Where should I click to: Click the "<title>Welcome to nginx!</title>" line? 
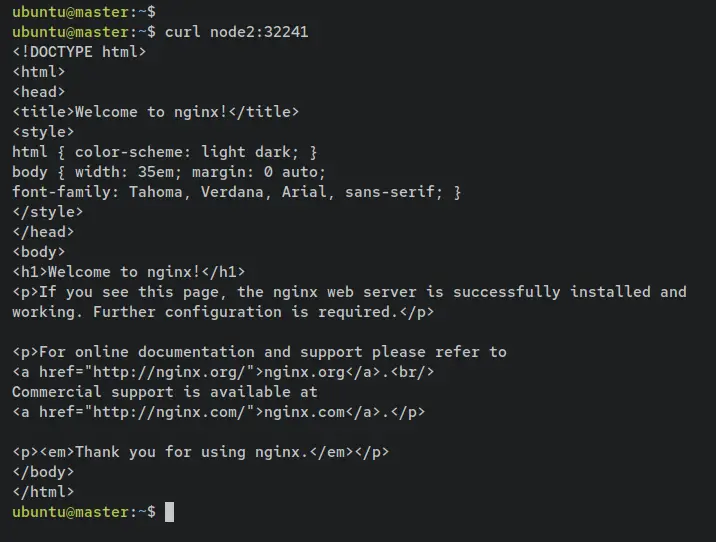click(155, 112)
